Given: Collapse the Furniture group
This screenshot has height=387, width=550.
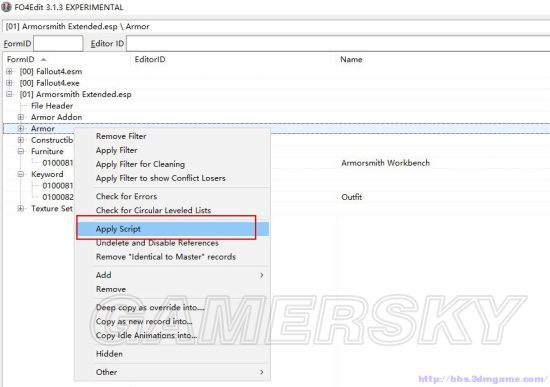Looking at the screenshot, I should pos(21,151).
